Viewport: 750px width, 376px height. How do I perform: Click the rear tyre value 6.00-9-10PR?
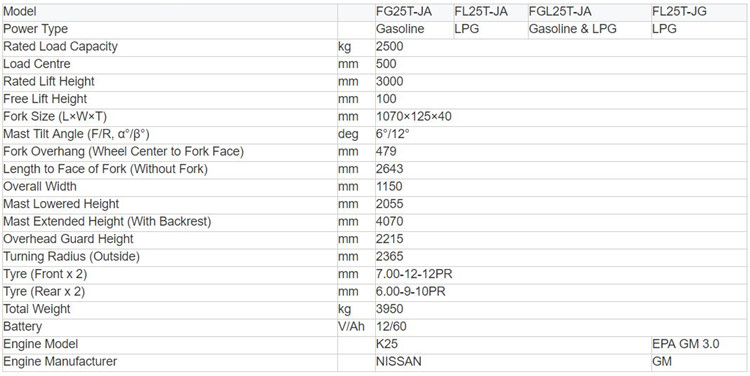pos(411,291)
